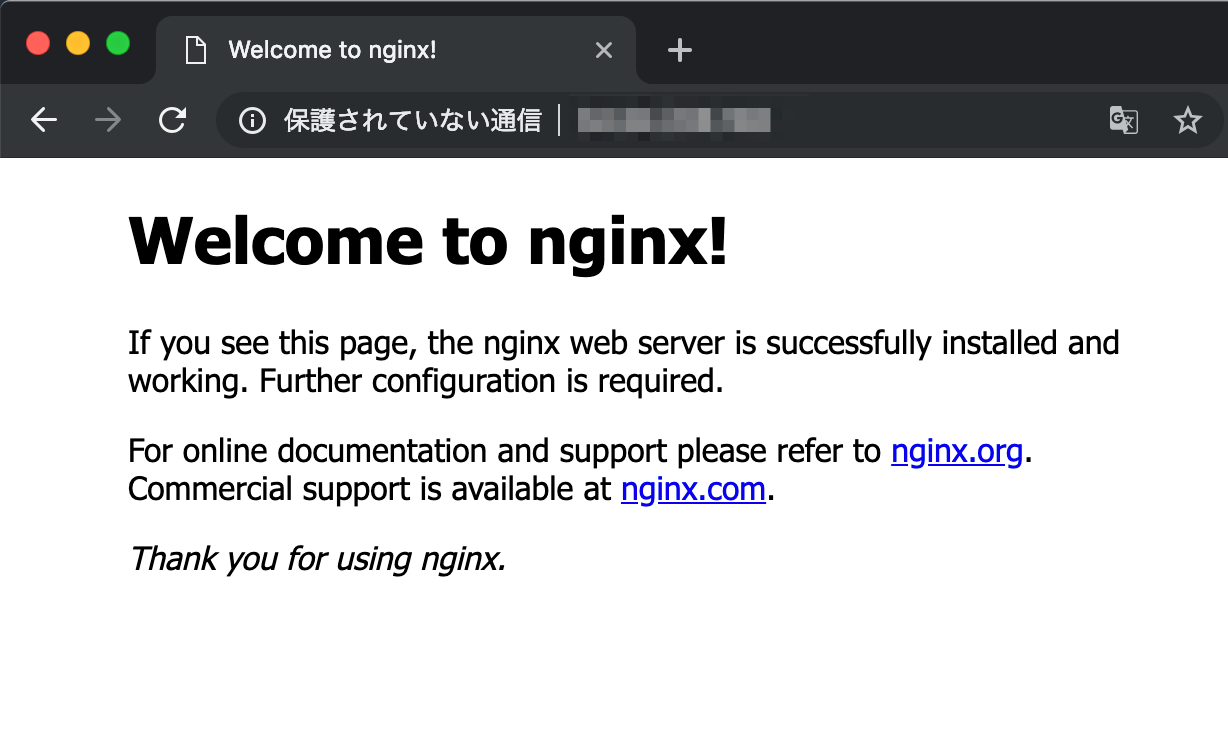Click the Google Translate icon
The image size is (1228, 744).
coord(1124,121)
